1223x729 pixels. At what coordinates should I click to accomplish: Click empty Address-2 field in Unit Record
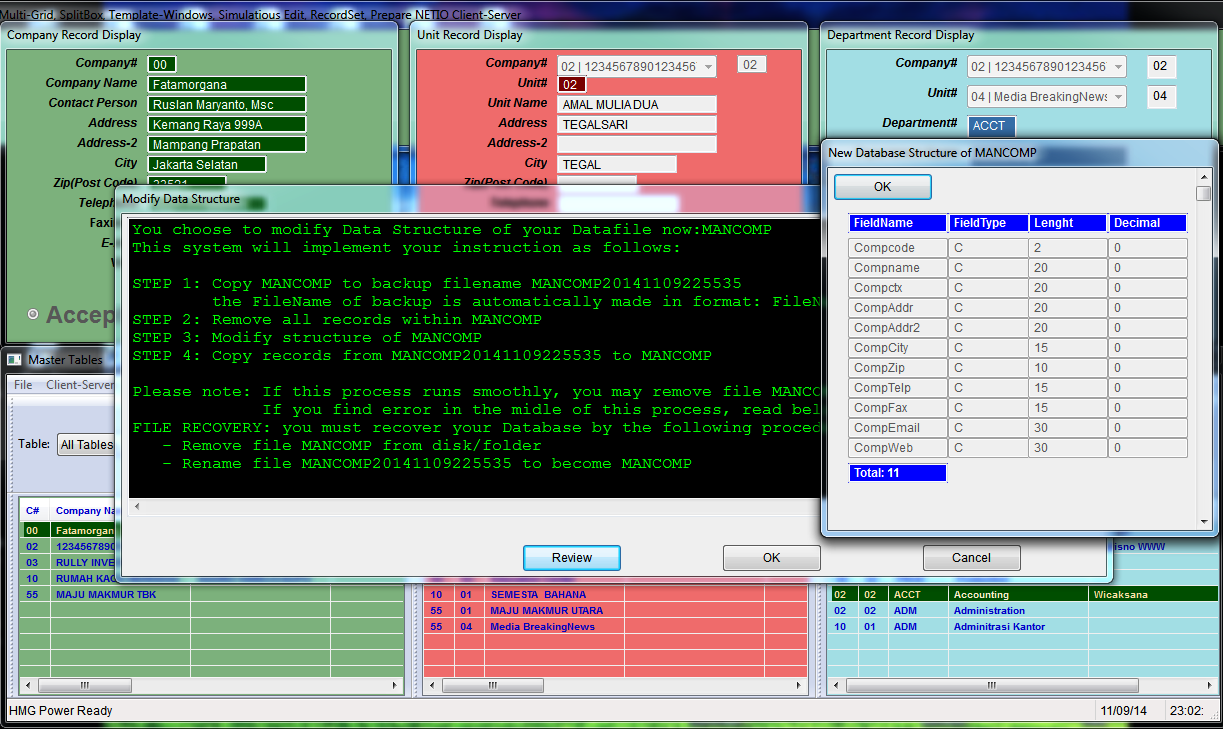click(x=637, y=145)
